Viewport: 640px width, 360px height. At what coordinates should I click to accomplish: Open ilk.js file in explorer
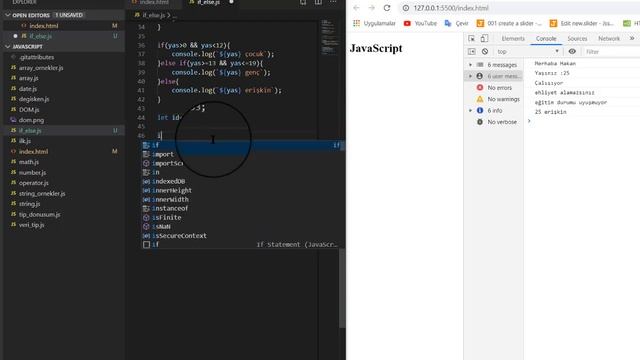[x=25, y=141]
